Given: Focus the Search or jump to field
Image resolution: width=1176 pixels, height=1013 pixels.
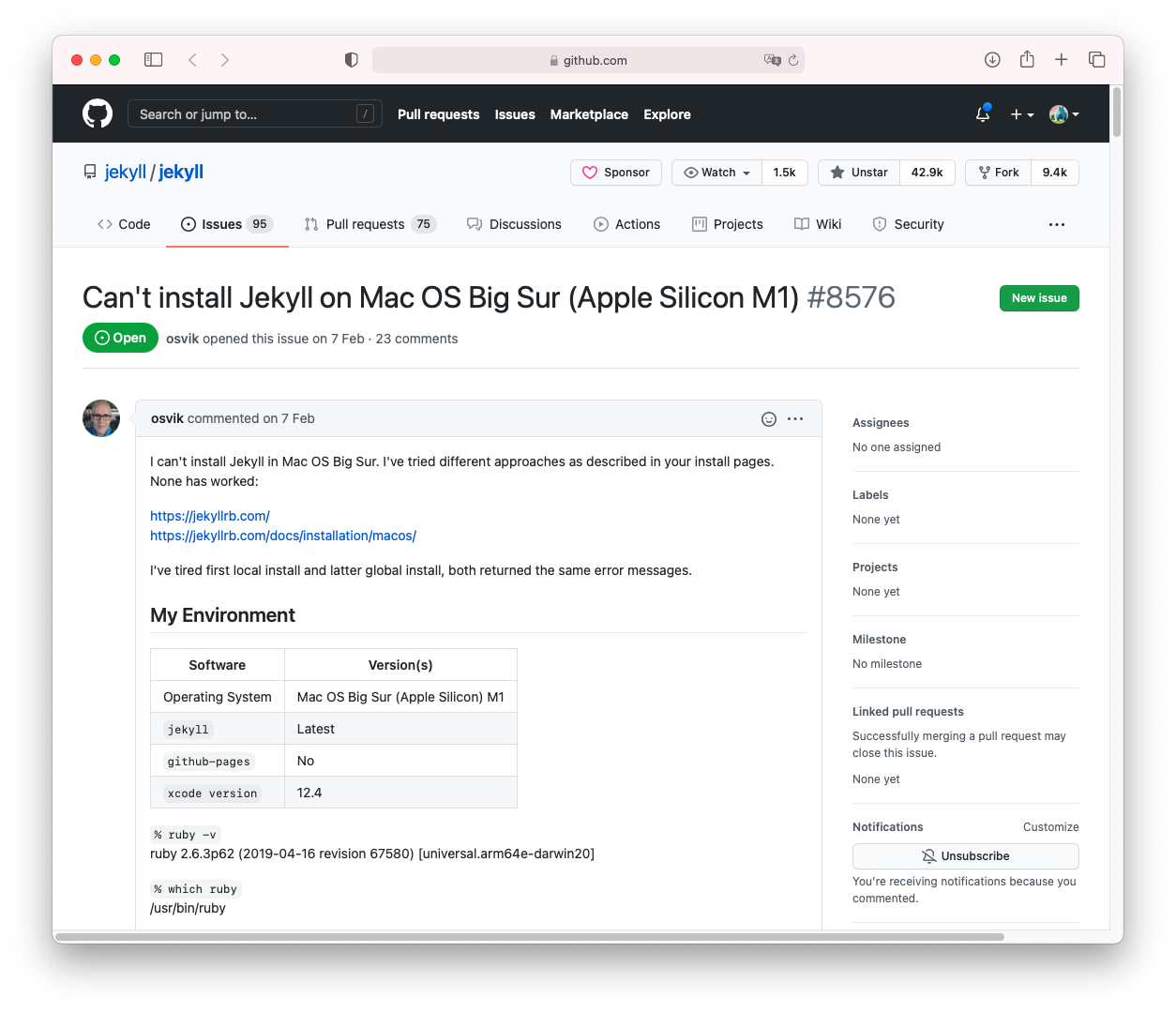Looking at the screenshot, I should tap(255, 114).
